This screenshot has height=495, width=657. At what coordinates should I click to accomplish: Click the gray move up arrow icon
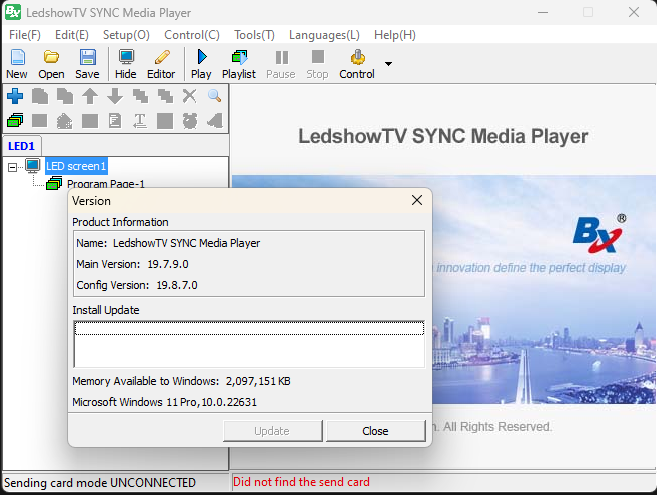coord(90,96)
